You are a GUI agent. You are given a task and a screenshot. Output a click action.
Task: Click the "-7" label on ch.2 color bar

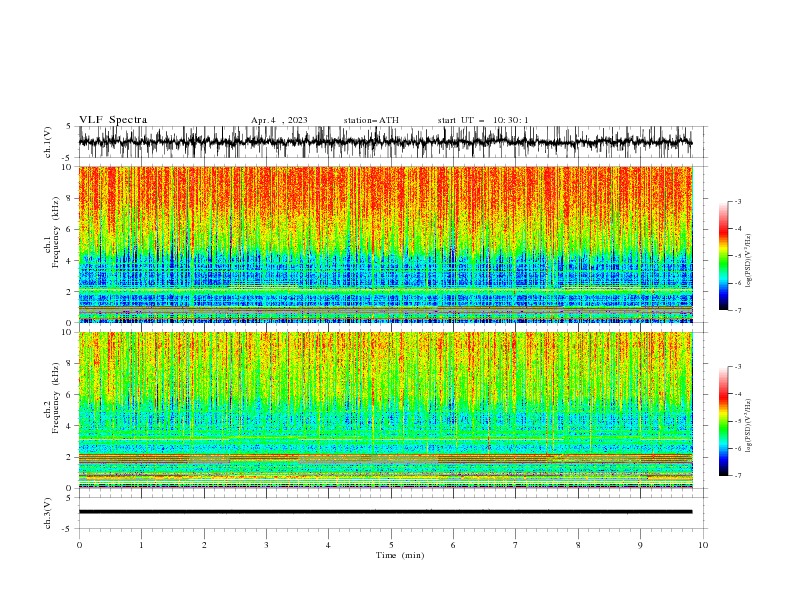pos(737,475)
